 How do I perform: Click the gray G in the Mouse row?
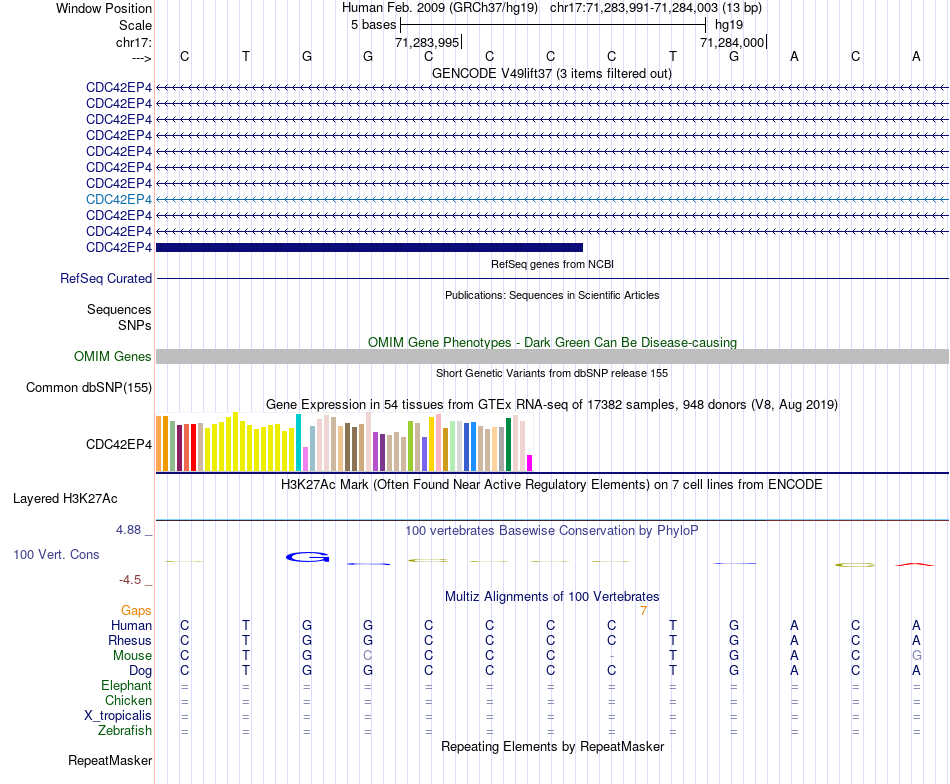(916, 656)
